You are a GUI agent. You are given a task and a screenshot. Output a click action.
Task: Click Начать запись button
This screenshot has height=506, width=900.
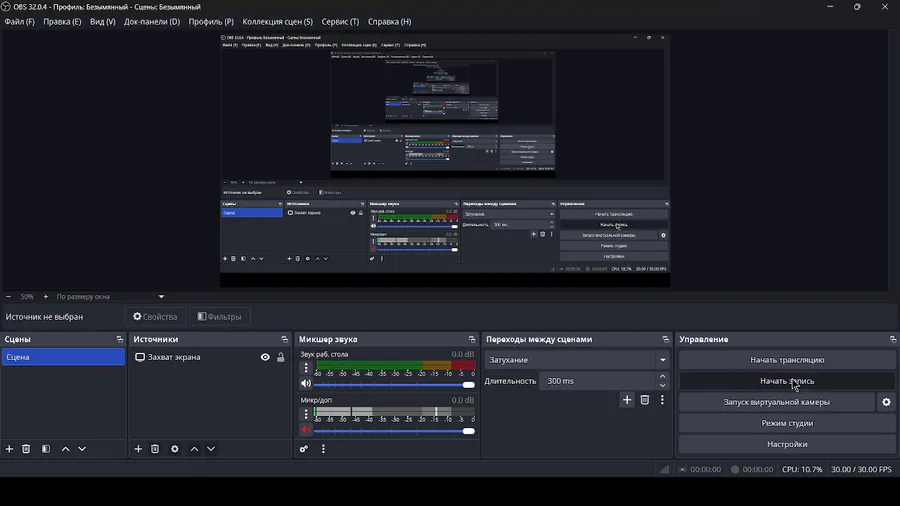[x=787, y=381]
